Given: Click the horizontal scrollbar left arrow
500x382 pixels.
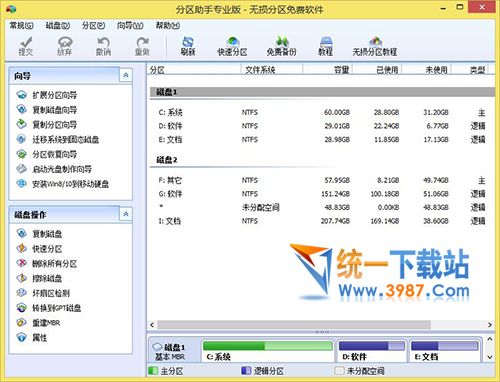Looking at the screenshot, I should click(x=152, y=324).
